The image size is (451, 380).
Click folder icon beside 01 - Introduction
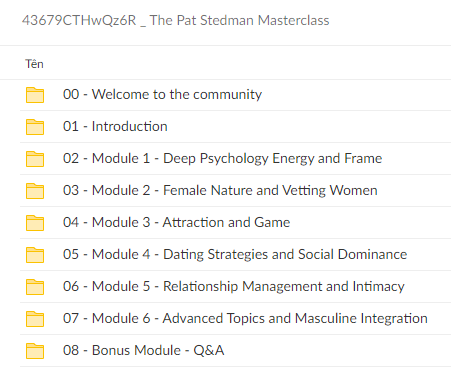pos(35,127)
